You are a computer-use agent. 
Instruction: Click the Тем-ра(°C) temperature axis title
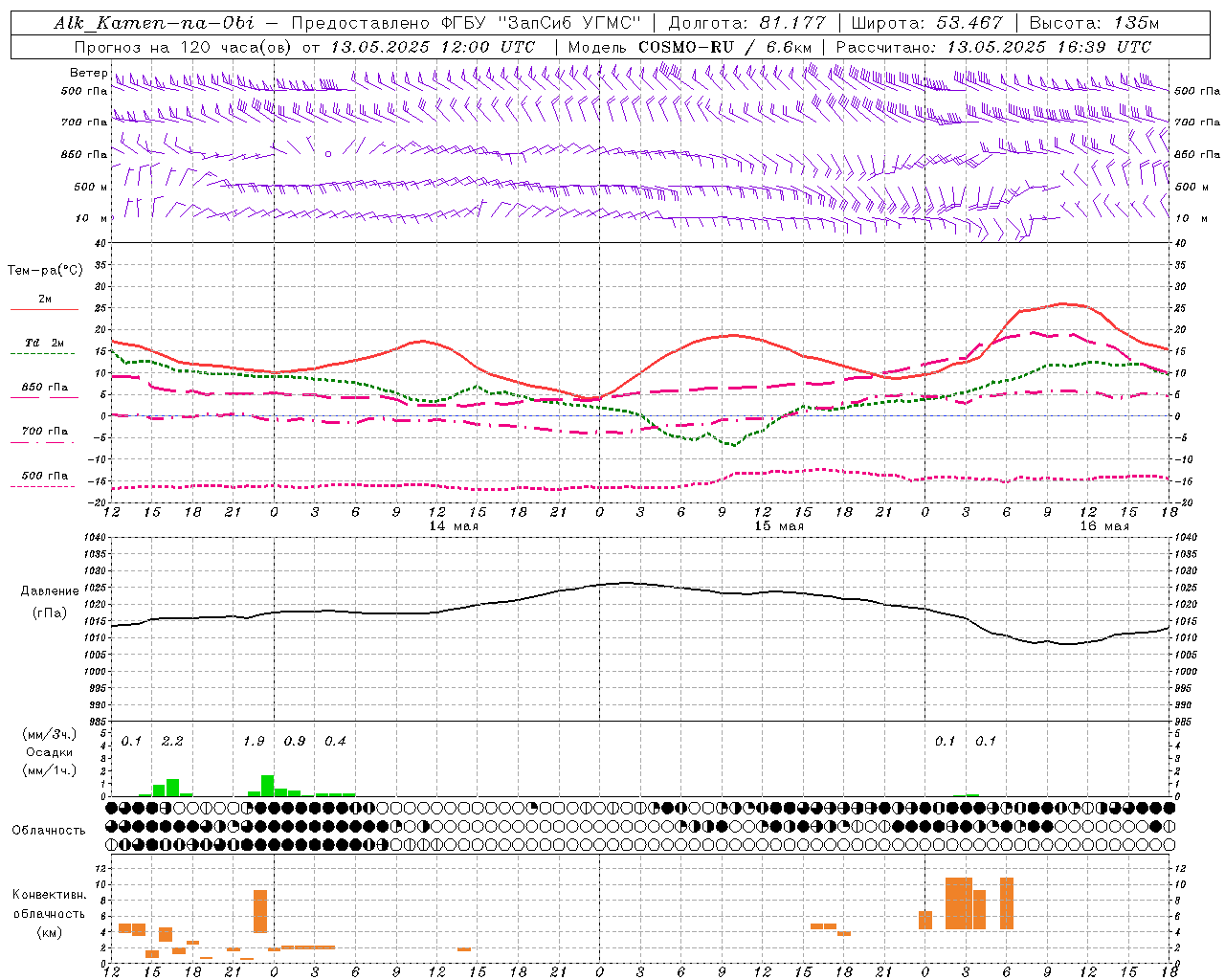(x=45, y=271)
